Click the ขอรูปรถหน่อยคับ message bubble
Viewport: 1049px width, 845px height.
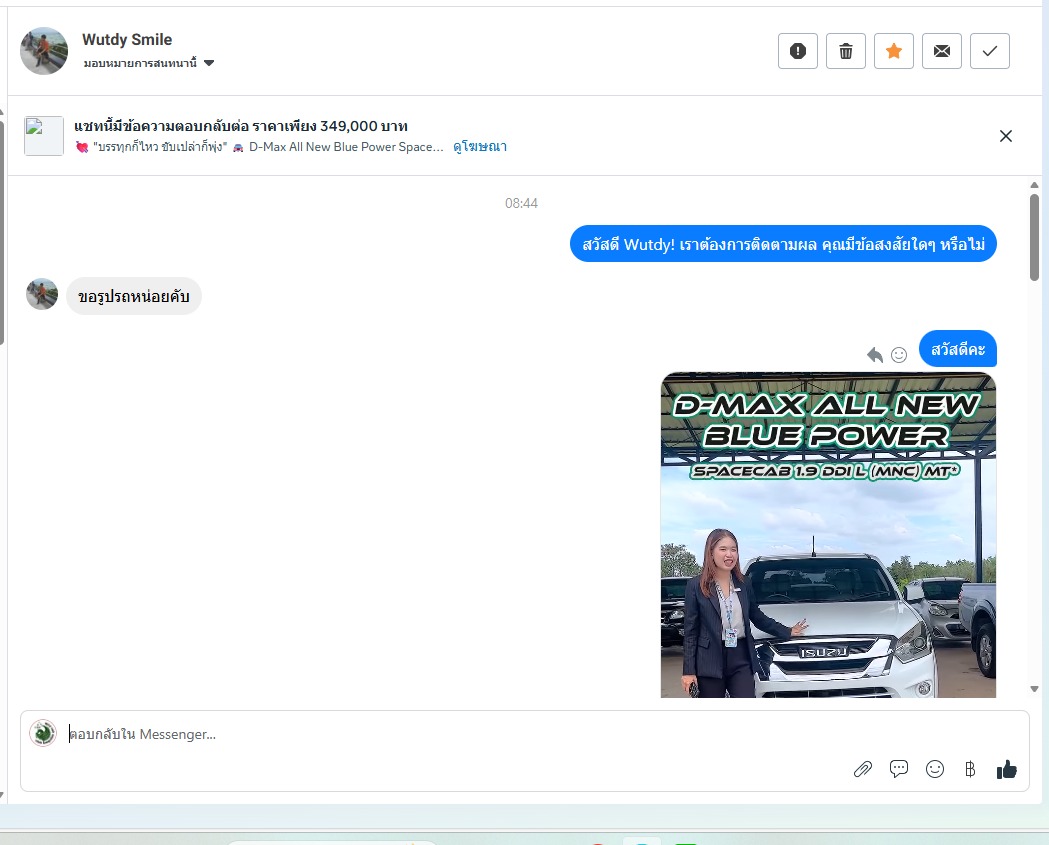[x=134, y=296]
